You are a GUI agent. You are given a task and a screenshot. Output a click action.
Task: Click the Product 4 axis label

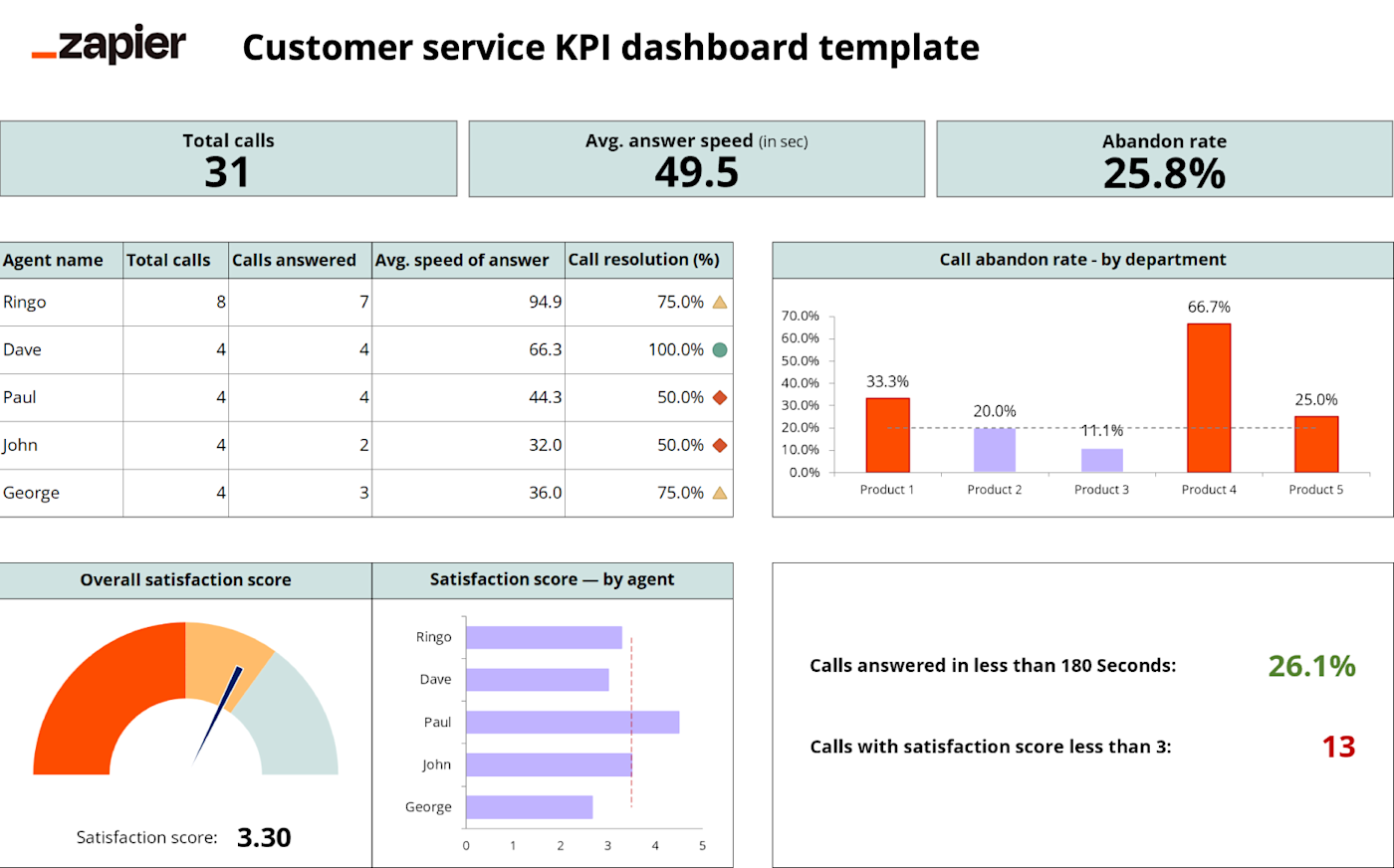click(x=1209, y=490)
